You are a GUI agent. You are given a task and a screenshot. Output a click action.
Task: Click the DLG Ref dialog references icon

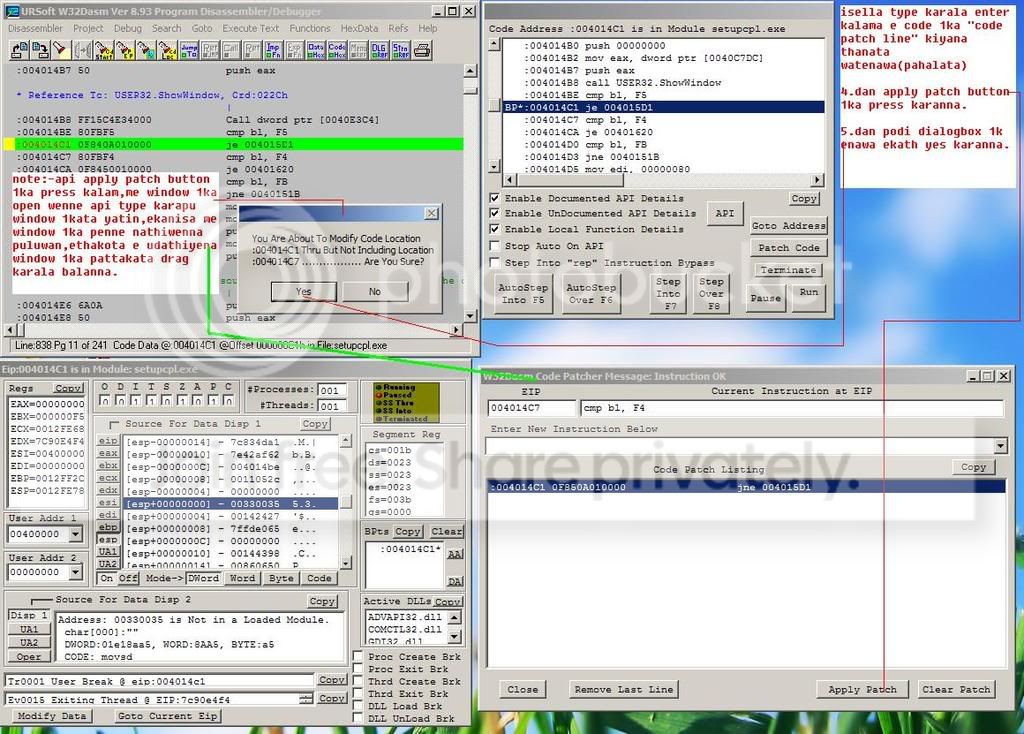pos(379,50)
